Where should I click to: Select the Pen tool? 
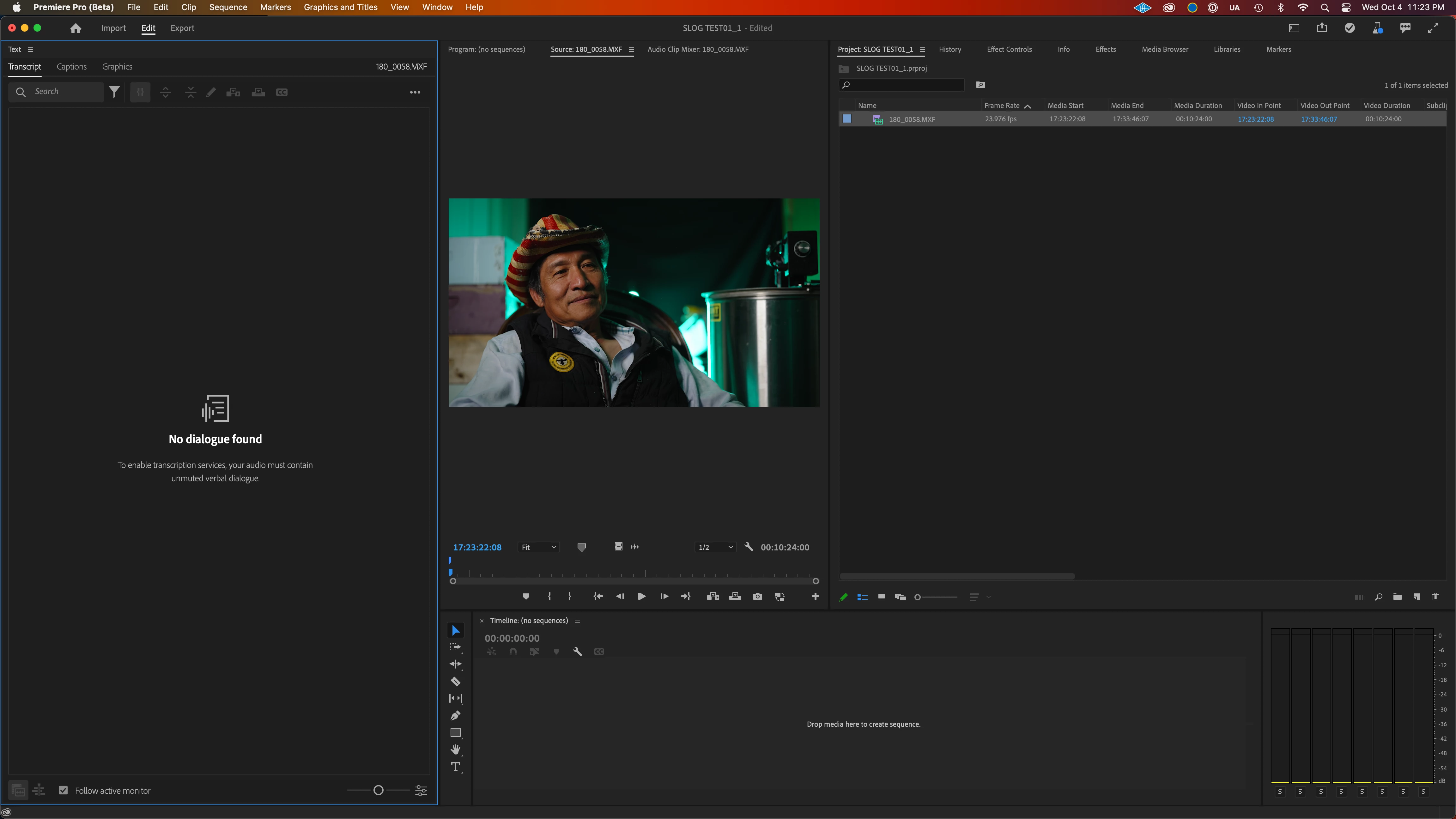[x=456, y=716]
